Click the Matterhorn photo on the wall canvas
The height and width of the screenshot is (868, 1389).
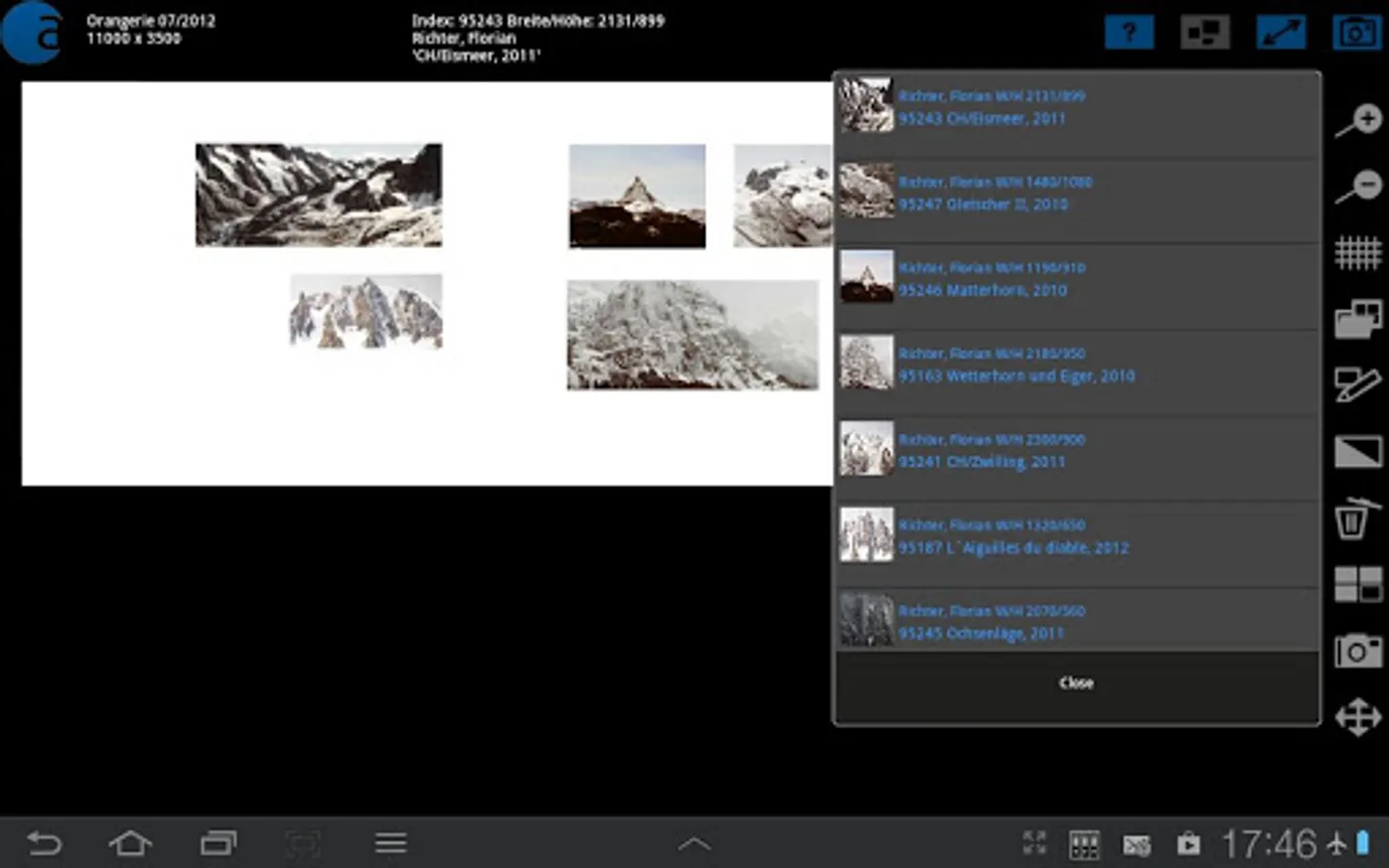click(637, 196)
